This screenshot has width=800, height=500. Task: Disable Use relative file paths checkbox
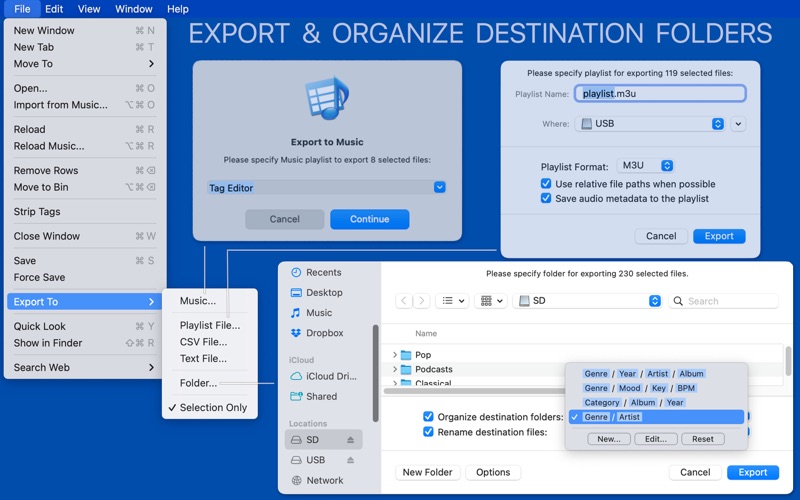point(546,184)
